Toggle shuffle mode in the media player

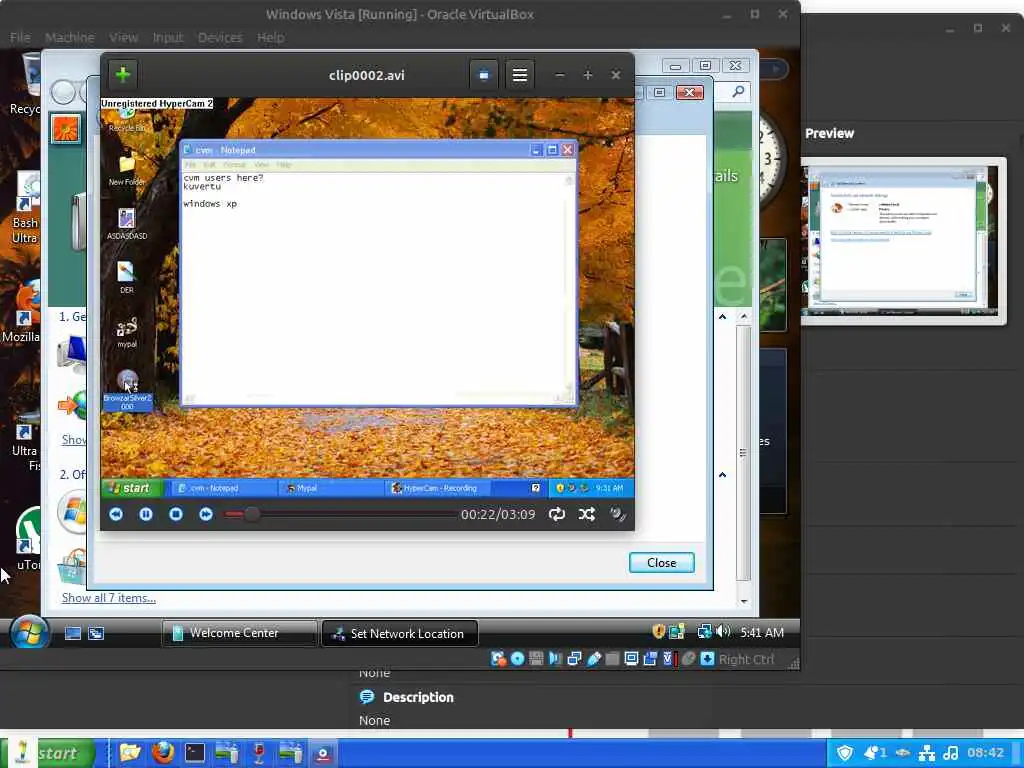[x=586, y=515]
